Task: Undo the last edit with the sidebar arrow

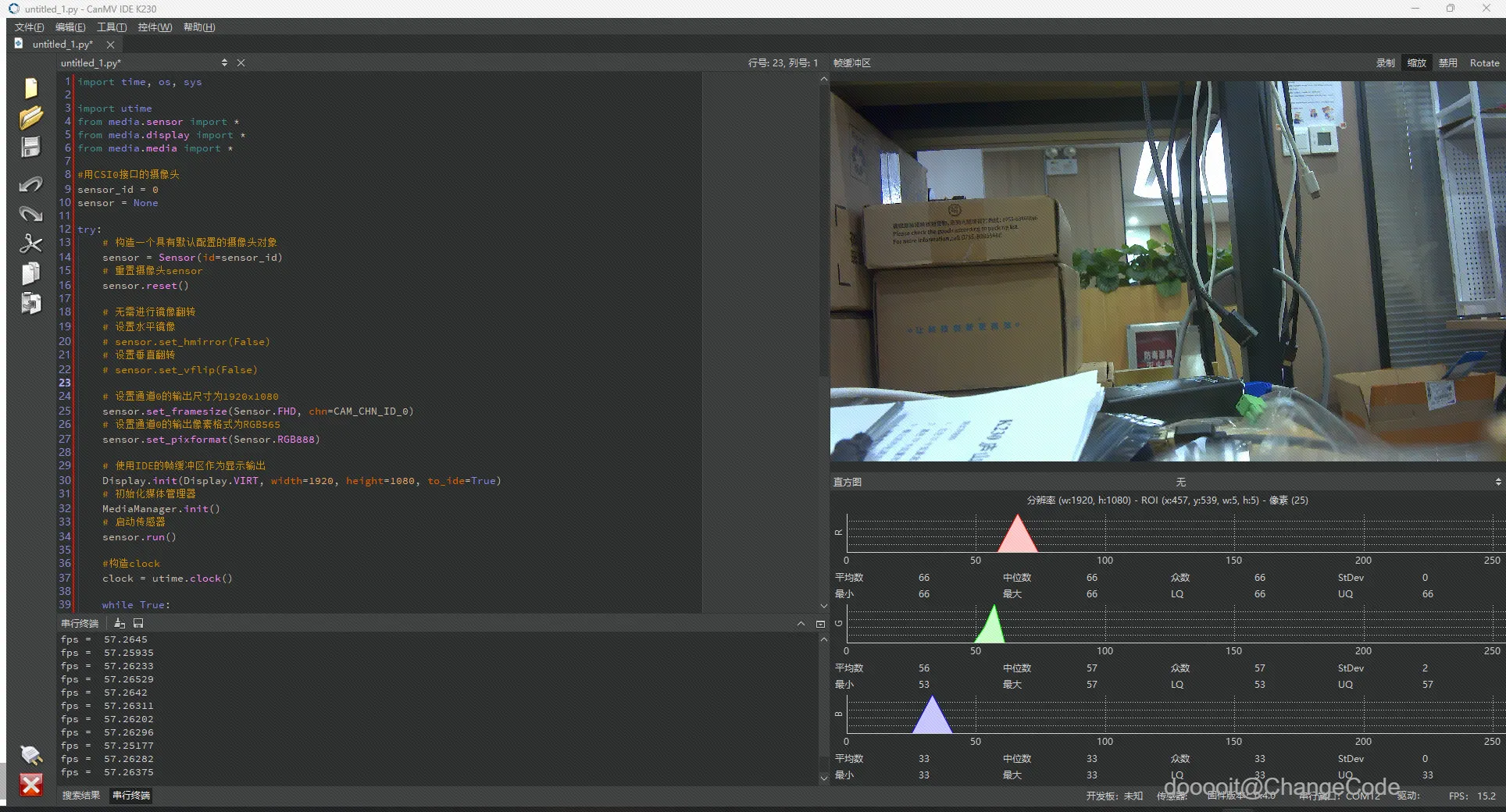Action: coord(30,184)
